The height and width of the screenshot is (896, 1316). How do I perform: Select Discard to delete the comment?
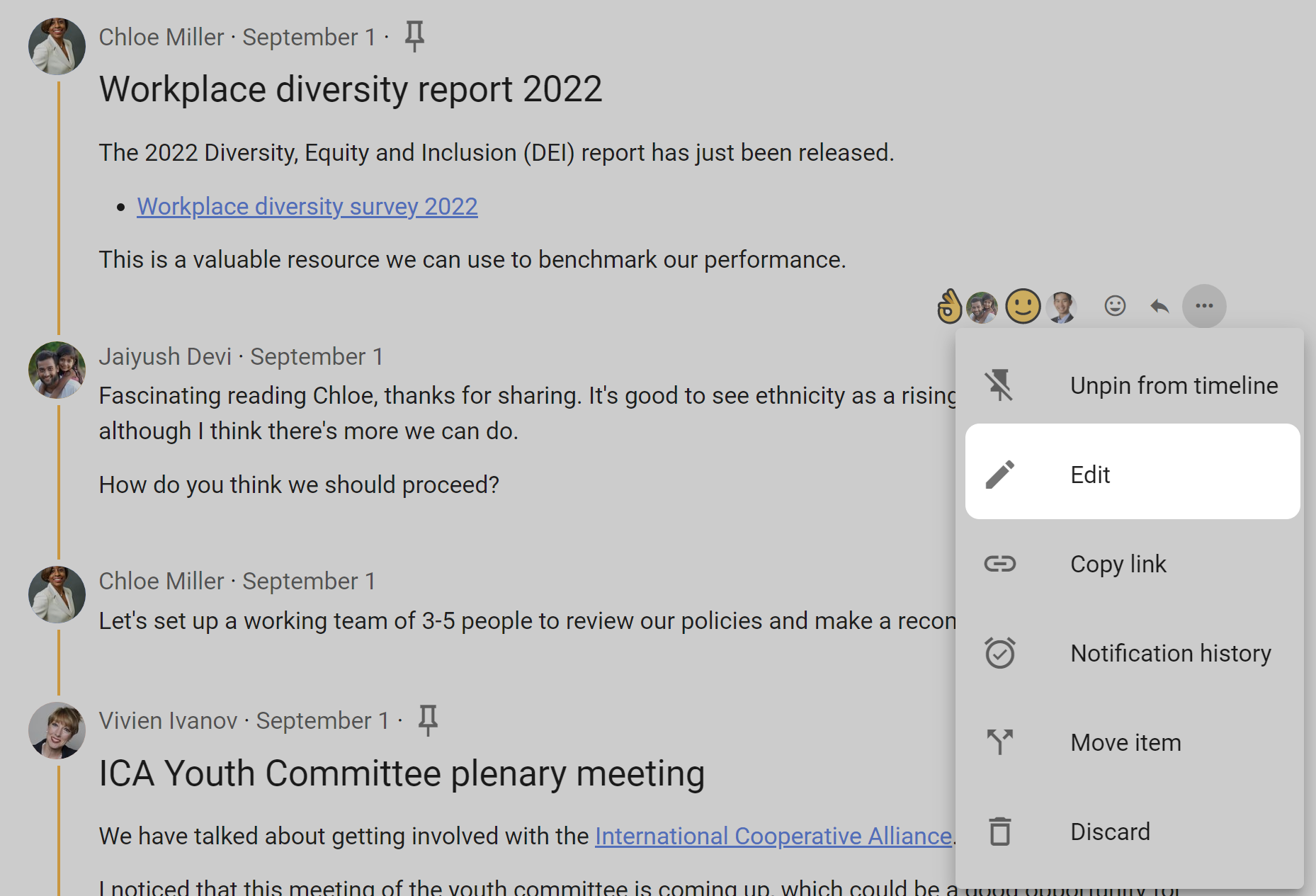point(1132,832)
